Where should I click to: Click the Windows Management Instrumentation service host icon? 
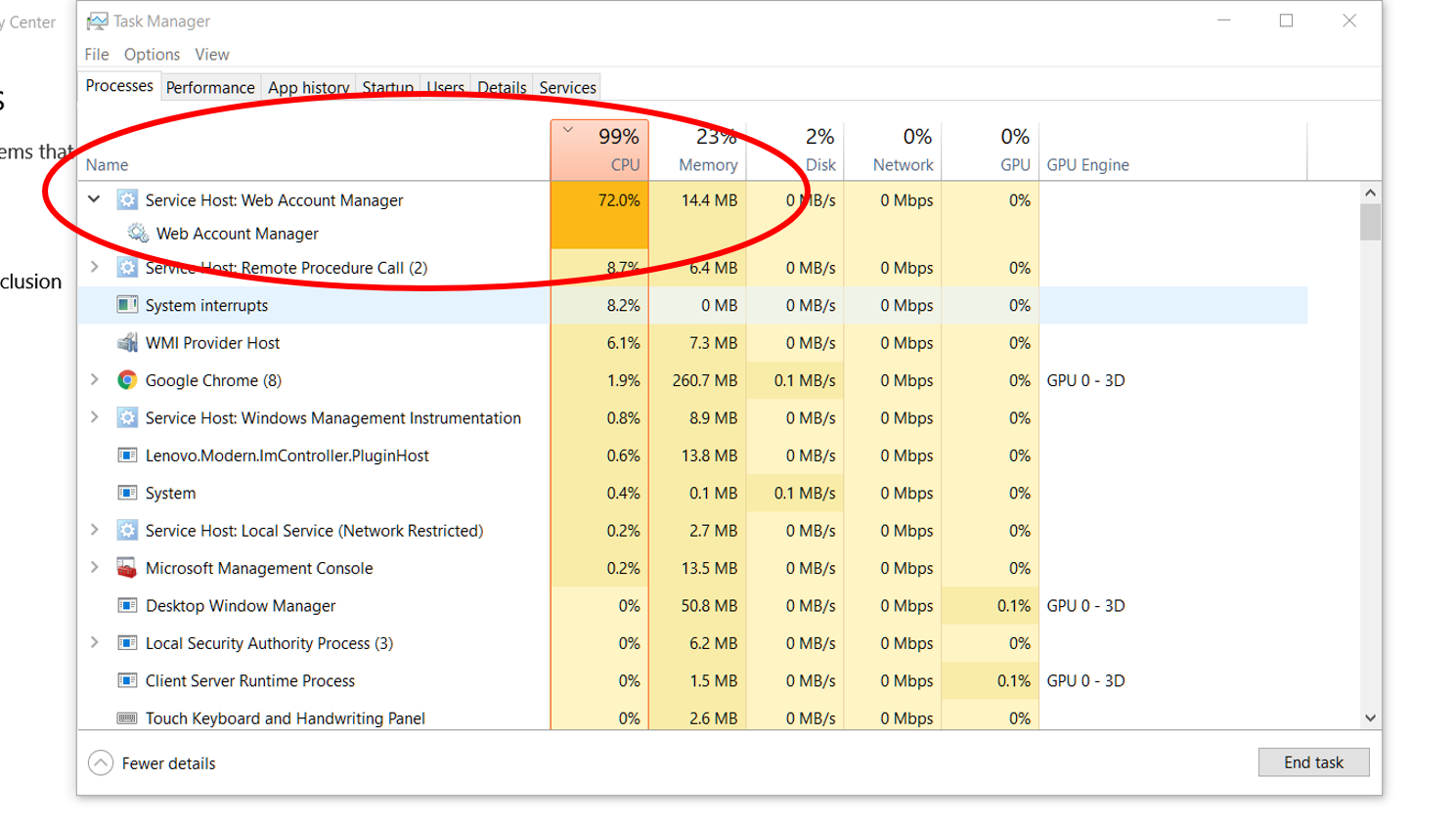127,417
